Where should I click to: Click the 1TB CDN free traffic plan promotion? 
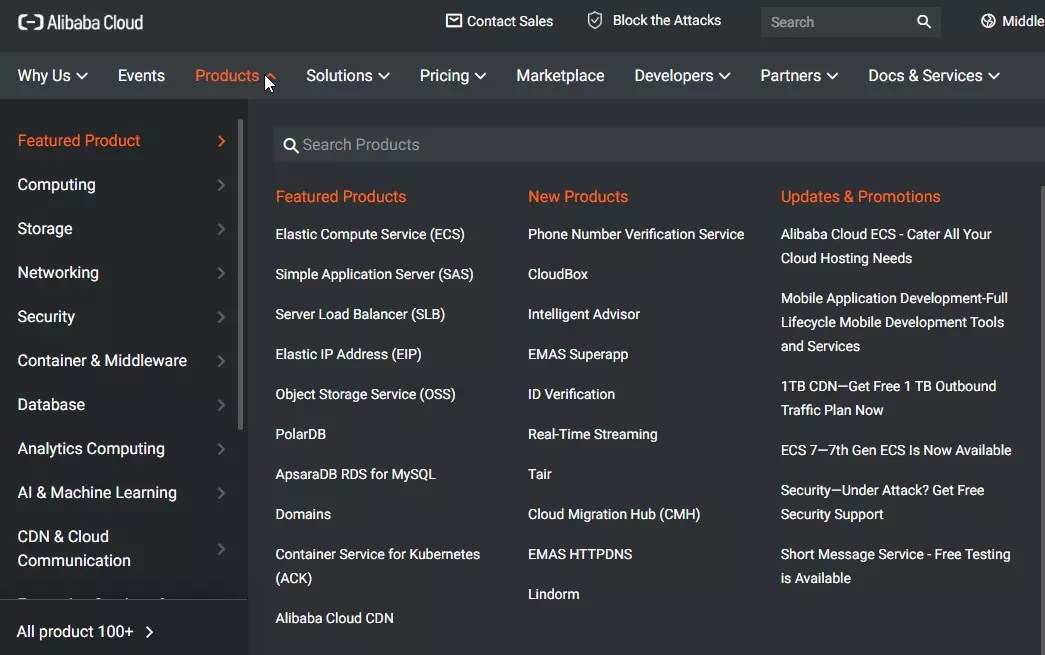coord(888,397)
